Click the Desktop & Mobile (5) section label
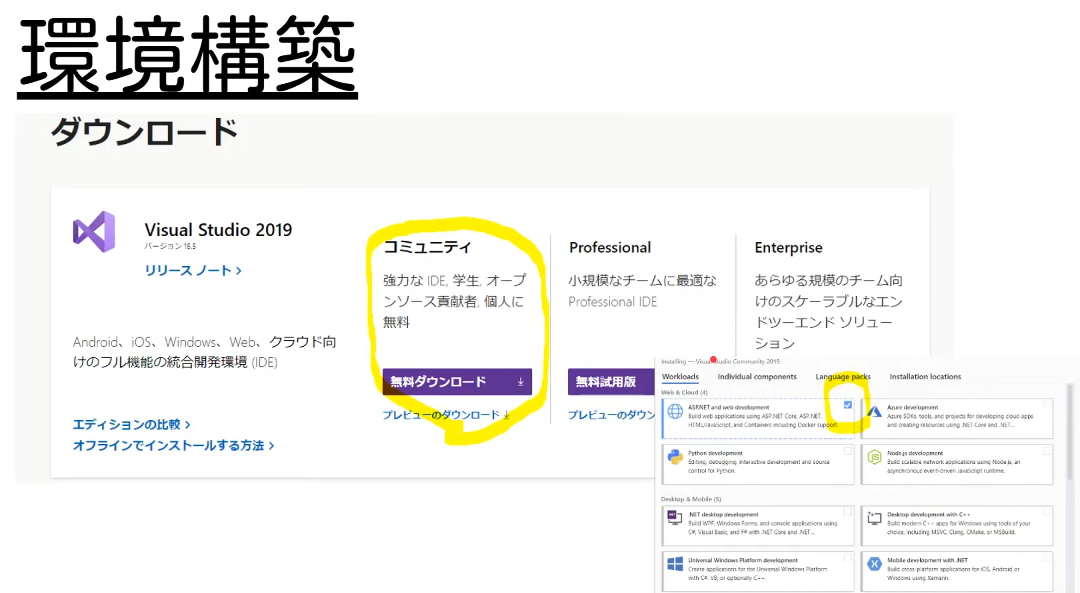The image size is (1080, 593). [691, 499]
